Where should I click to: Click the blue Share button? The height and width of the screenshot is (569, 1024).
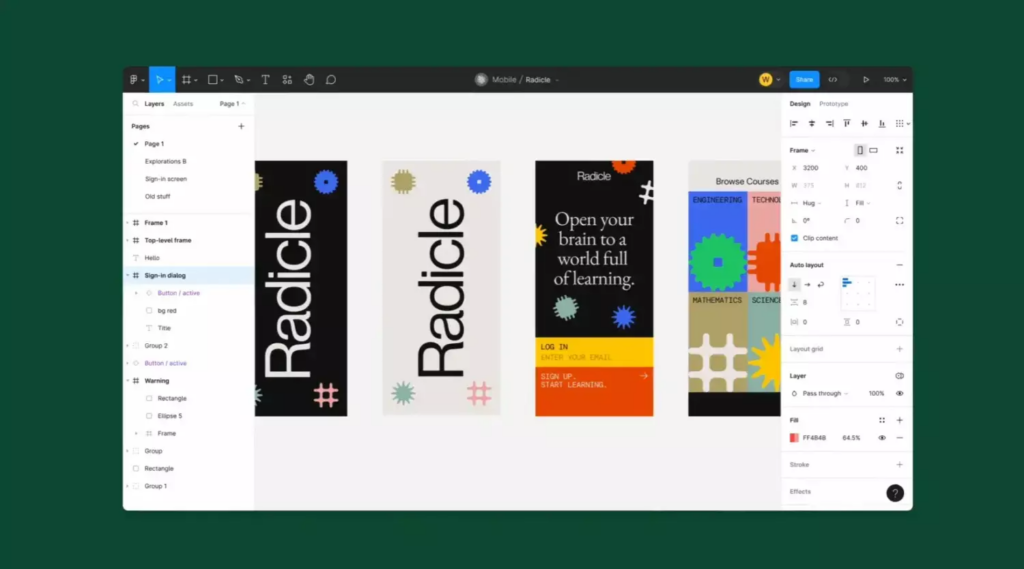coord(804,80)
